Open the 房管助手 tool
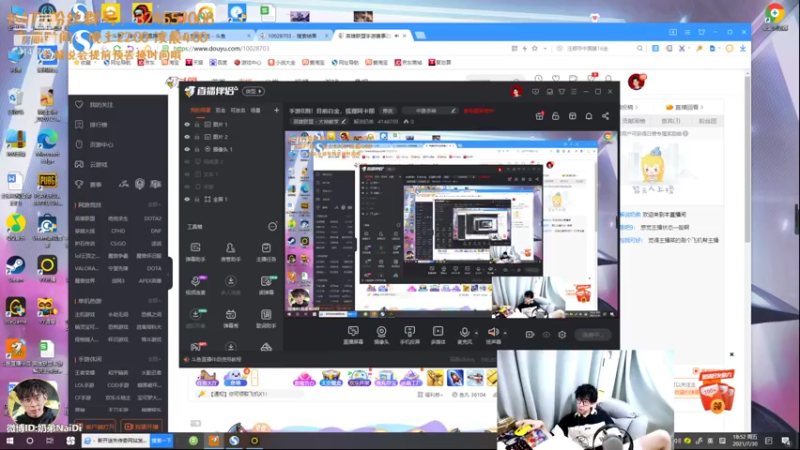The width and height of the screenshot is (800, 450). click(x=231, y=252)
